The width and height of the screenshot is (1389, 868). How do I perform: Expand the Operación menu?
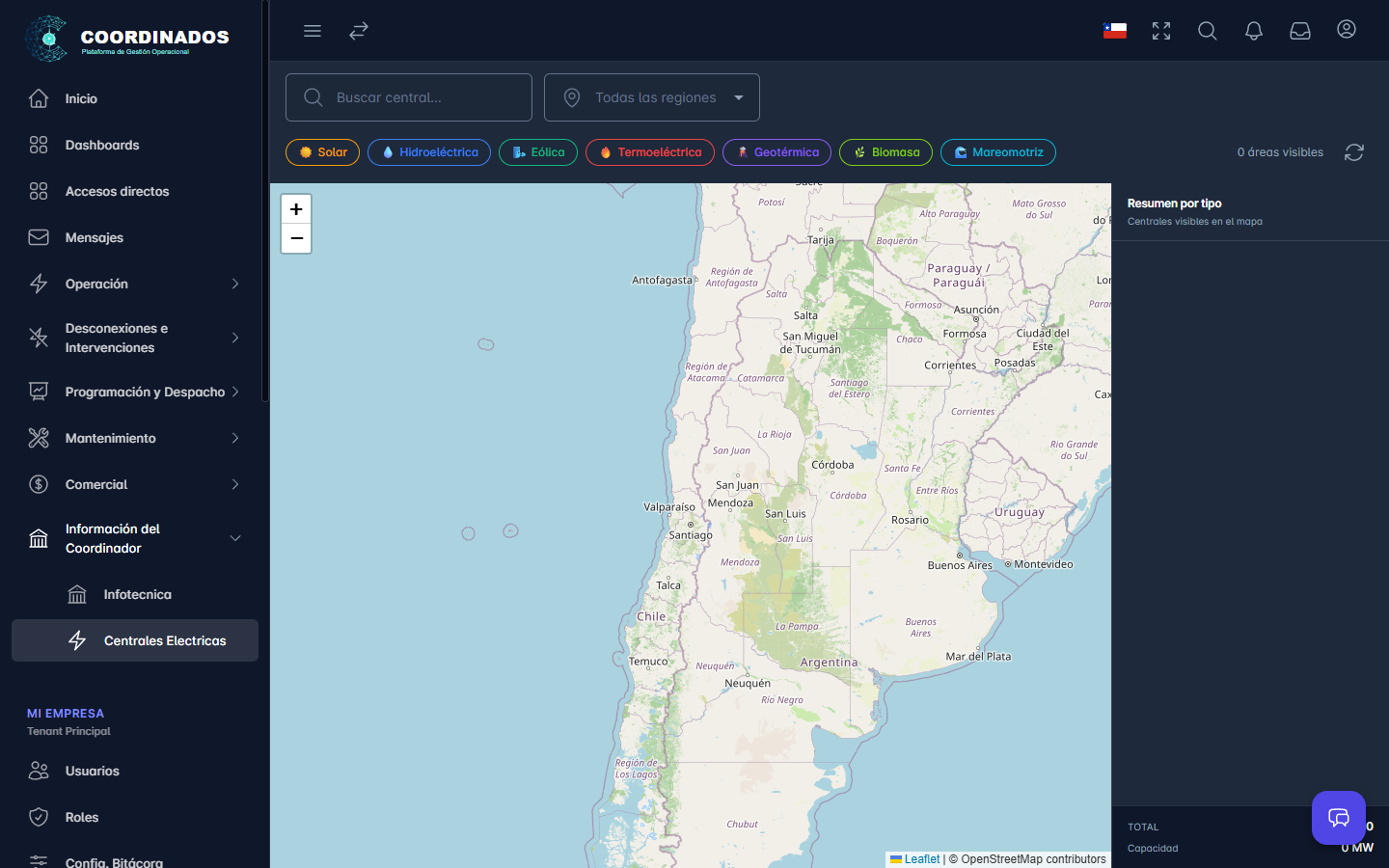point(135,284)
